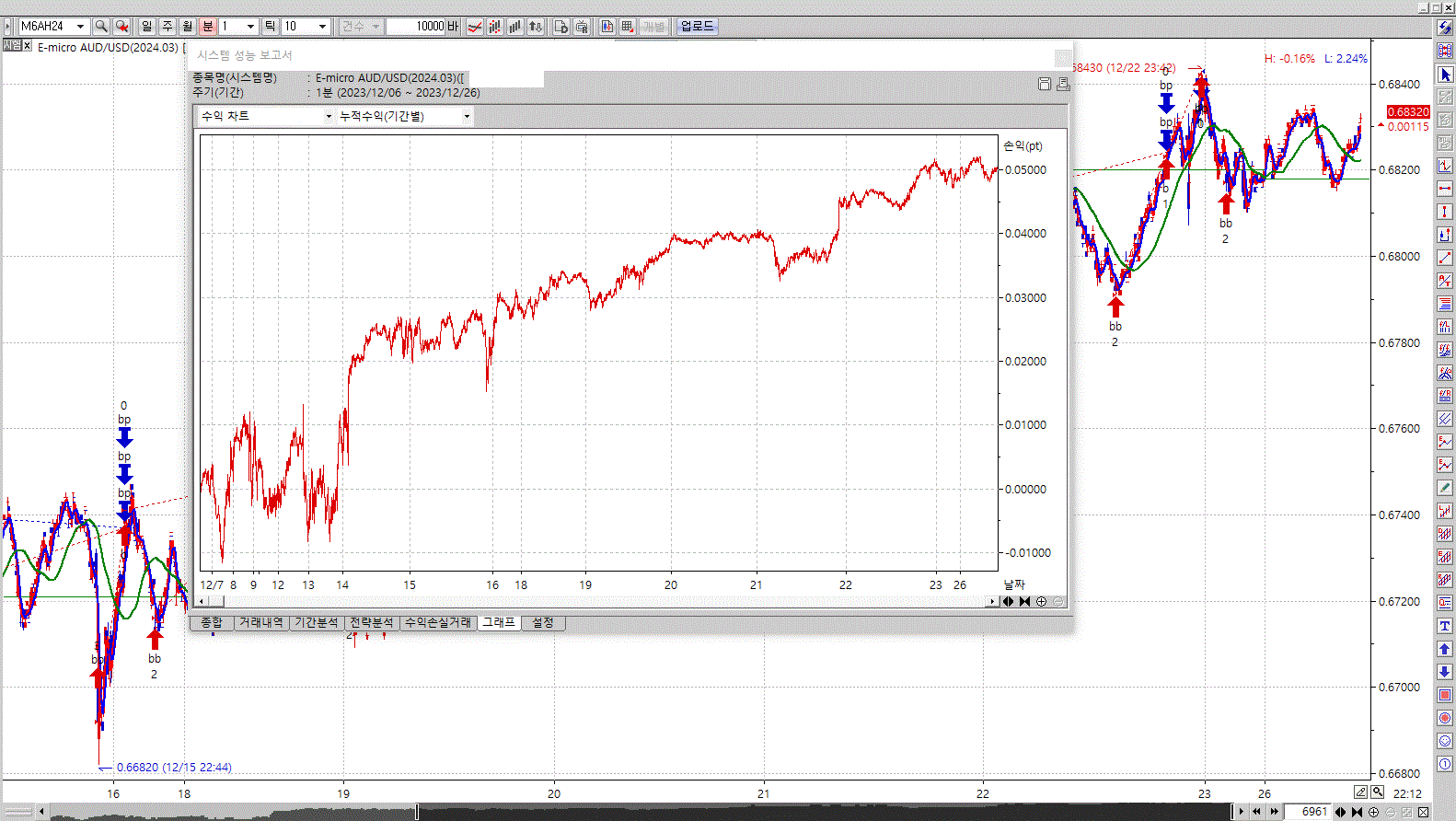This screenshot has width=1456, height=821.
Task: Click the grid table icon in top toolbar
Action: coord(627,27)
